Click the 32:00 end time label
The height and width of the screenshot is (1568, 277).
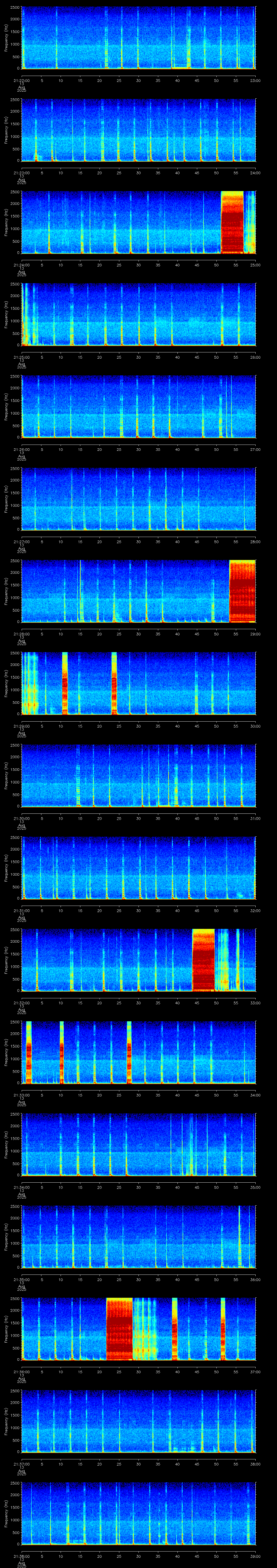(x=255, y=910)
